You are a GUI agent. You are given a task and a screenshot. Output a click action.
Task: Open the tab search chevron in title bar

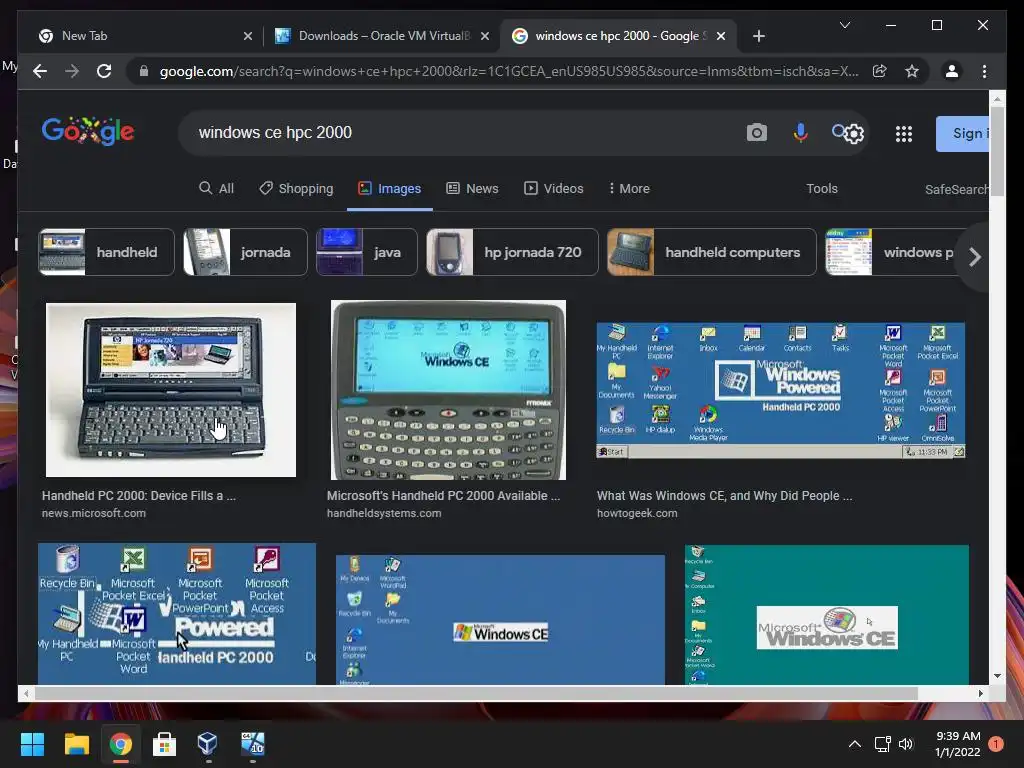(x=845, y=25)
